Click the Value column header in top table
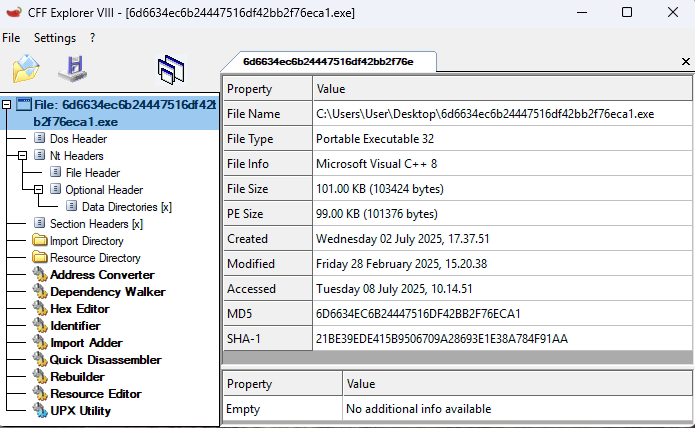The image size is (695, 428). (x=502, y=89)
